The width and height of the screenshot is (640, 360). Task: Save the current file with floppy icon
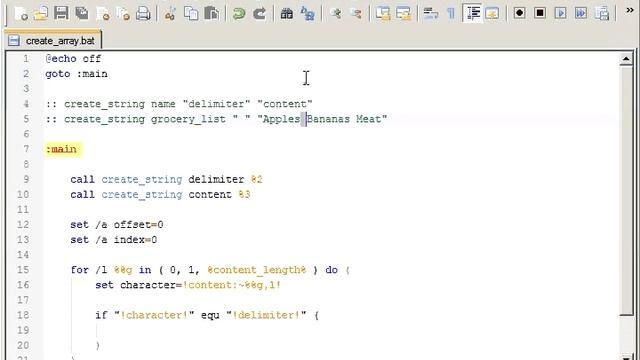pos(61,13)
